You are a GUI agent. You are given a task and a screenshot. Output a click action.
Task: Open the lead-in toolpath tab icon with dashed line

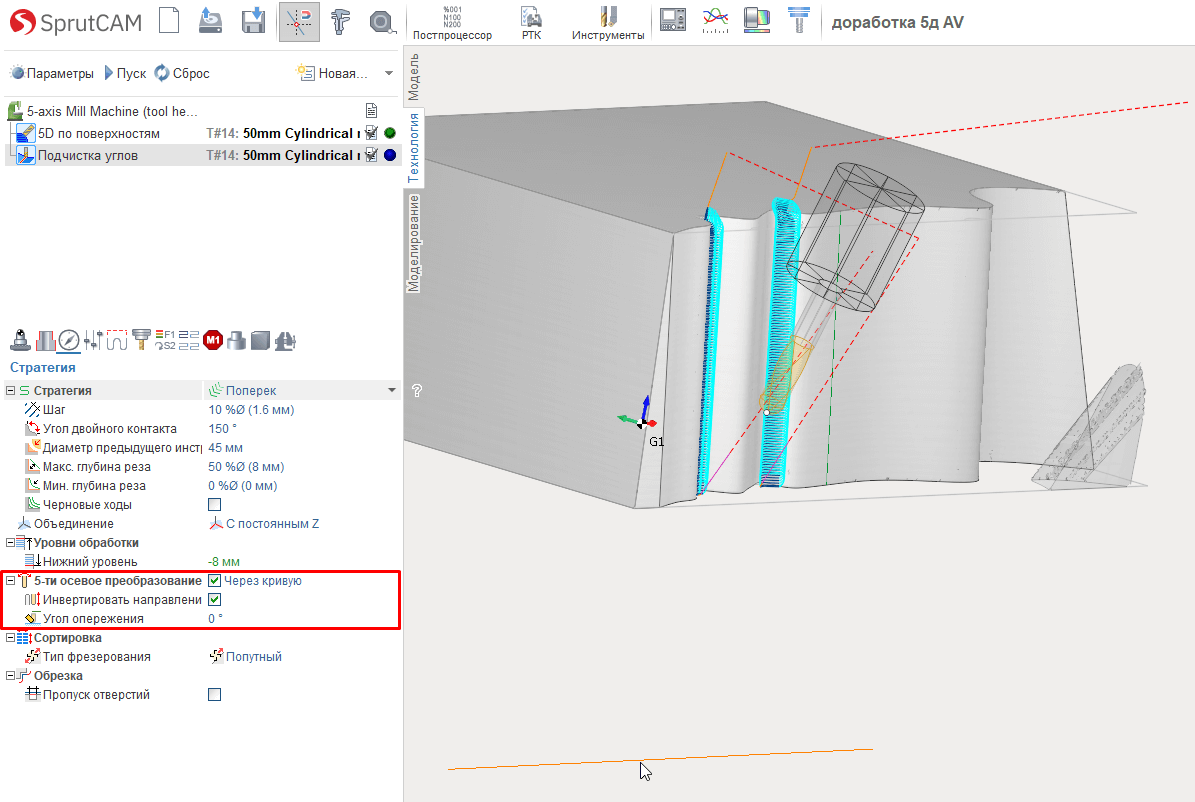click(x=117, y=340)
